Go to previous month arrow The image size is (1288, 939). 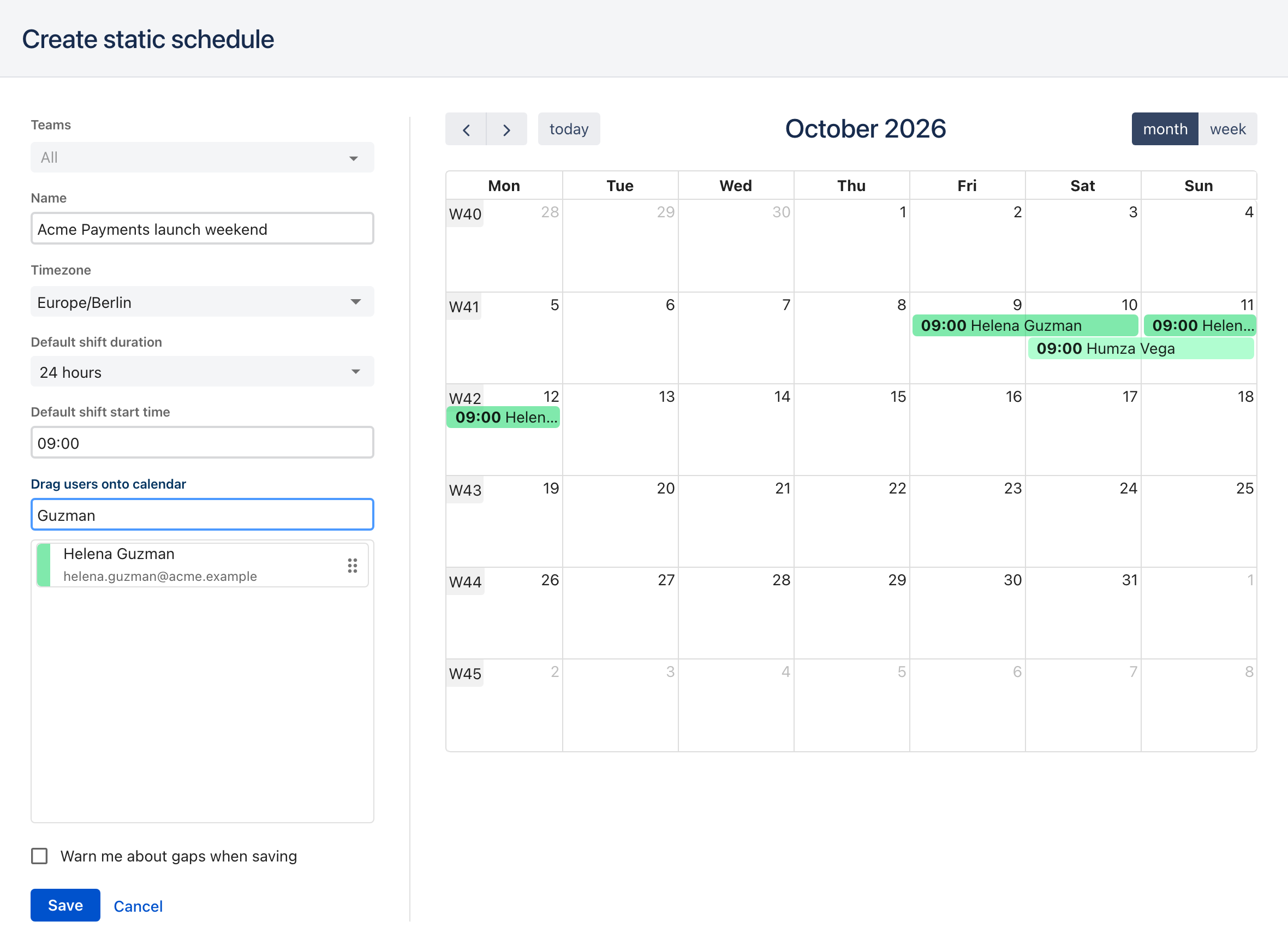click(x=466, y=129)
